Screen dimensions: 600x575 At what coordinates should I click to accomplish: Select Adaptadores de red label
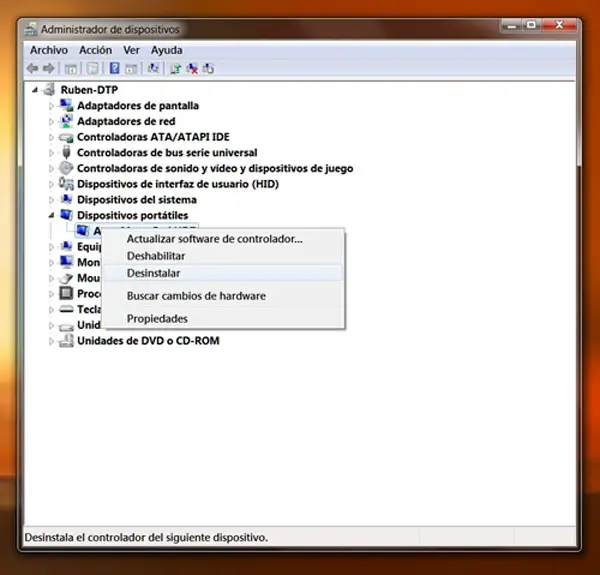[126, 121]
